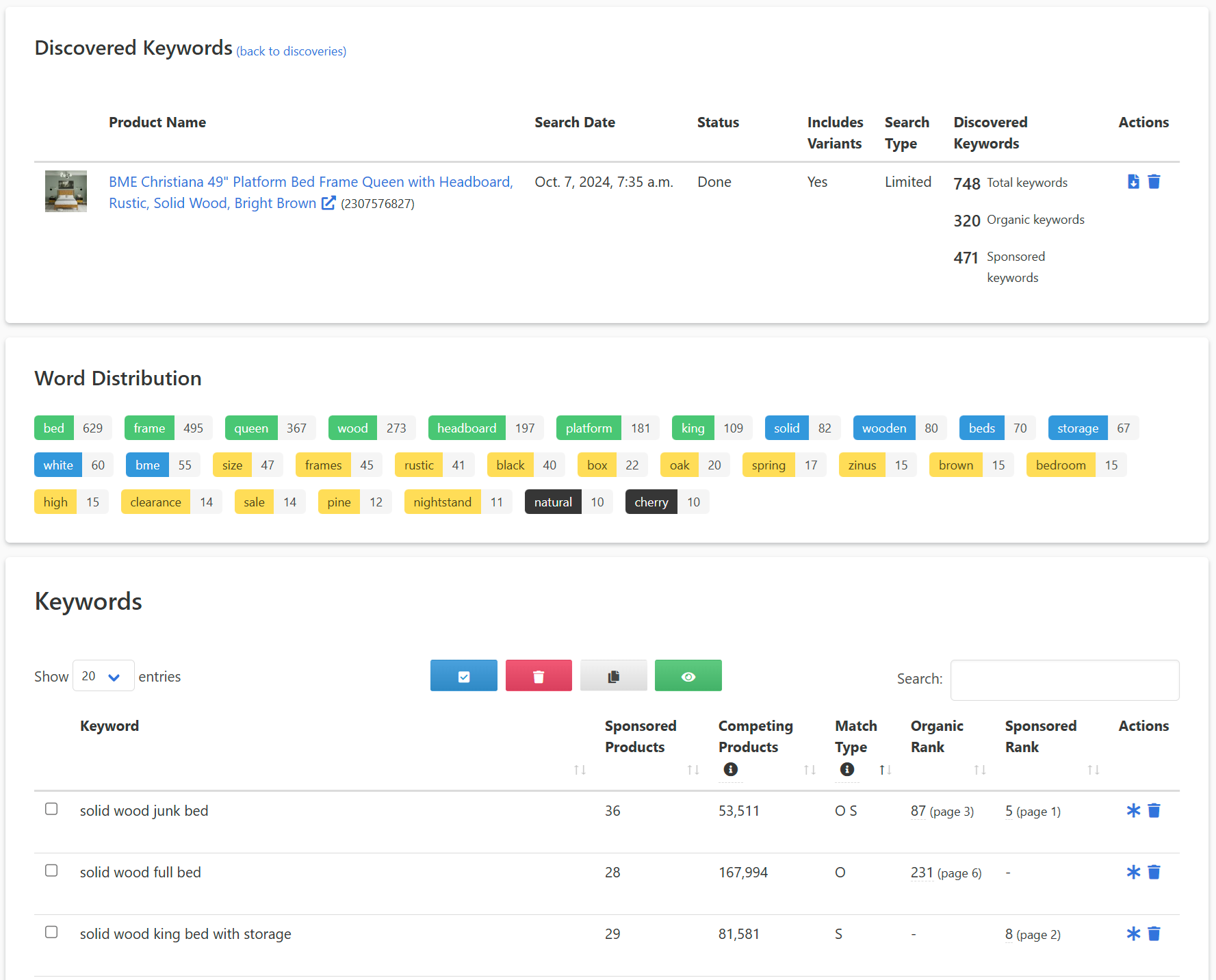Screen dimensions: 1216x980
Task: Click the info icon under Competing Products
Action: [x=730, y=769]
